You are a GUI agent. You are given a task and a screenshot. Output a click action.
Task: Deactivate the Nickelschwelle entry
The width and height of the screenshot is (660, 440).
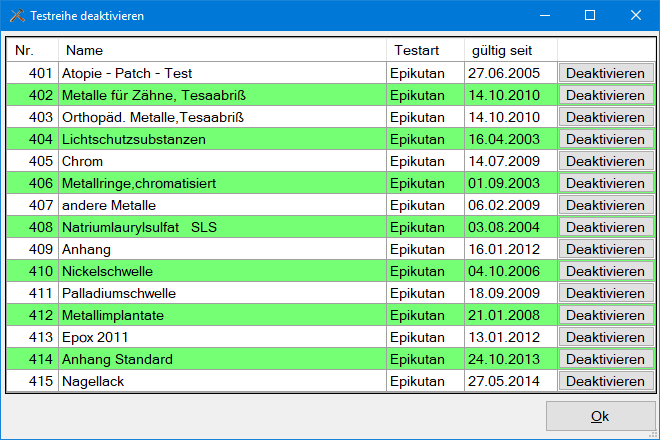pos(605,271)
